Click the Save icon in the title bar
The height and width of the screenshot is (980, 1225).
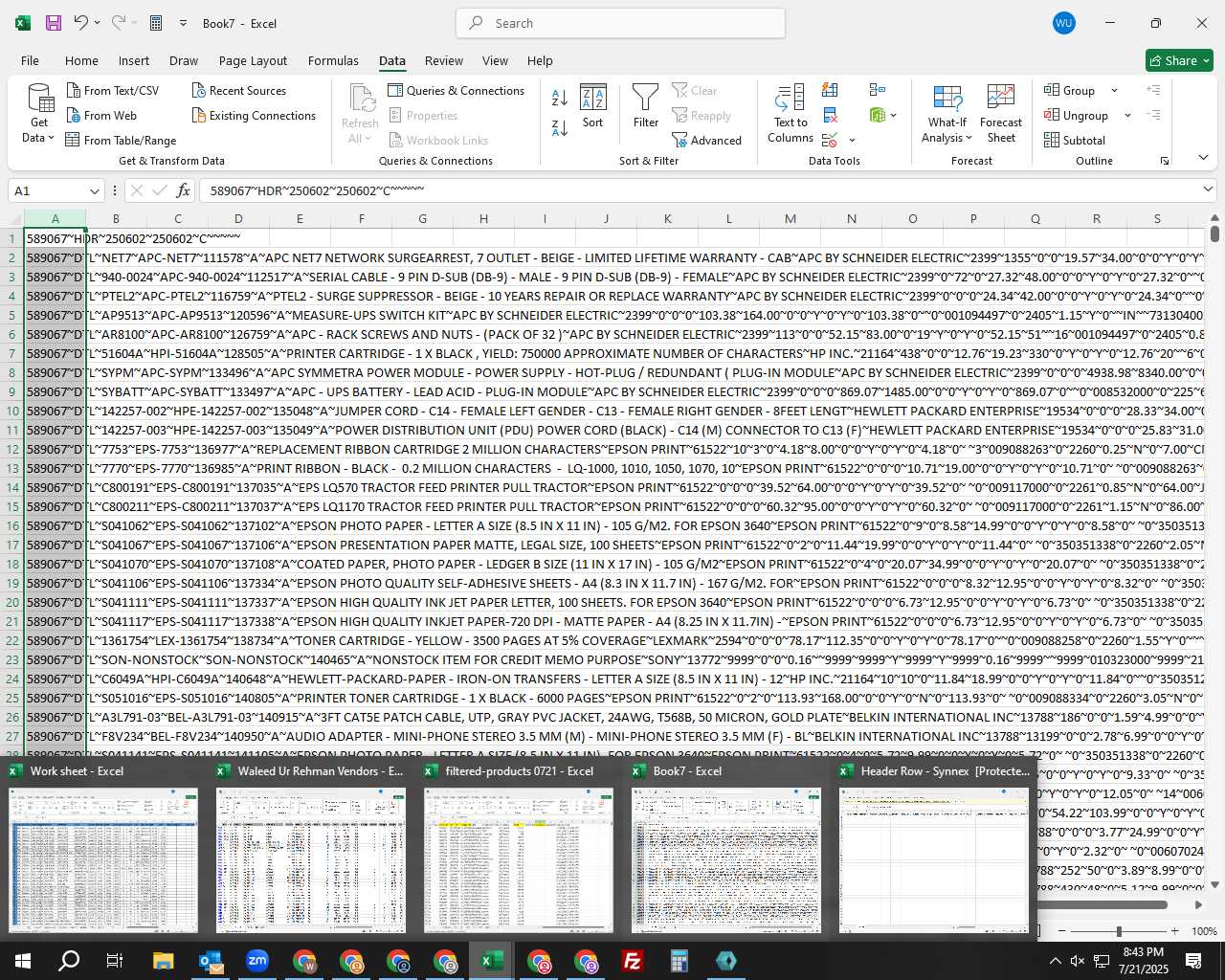click(54, 23)
